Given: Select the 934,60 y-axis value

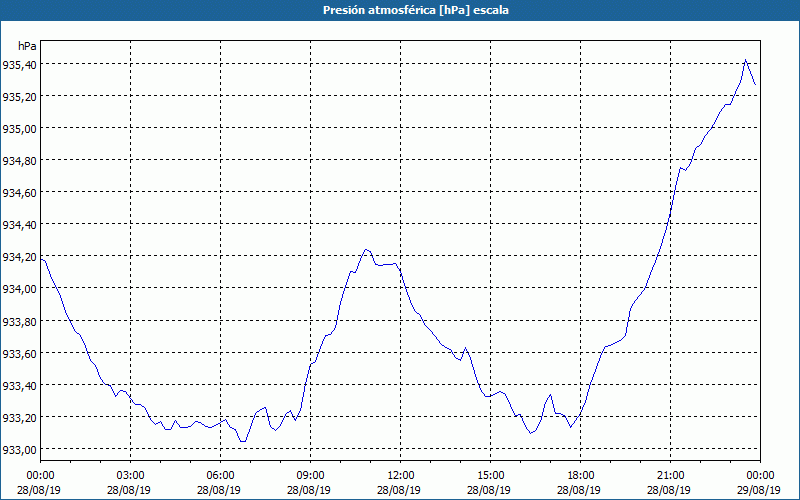Looking at the screenshot, I should click(19, 193).
